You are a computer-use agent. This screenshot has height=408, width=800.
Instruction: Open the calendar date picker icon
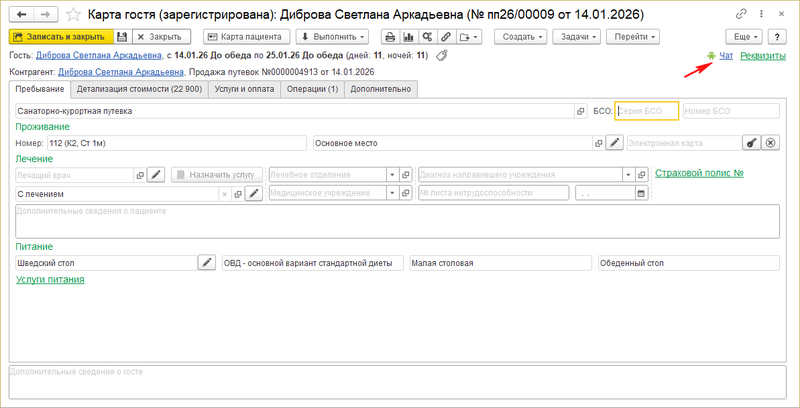(x=641, y=193)
